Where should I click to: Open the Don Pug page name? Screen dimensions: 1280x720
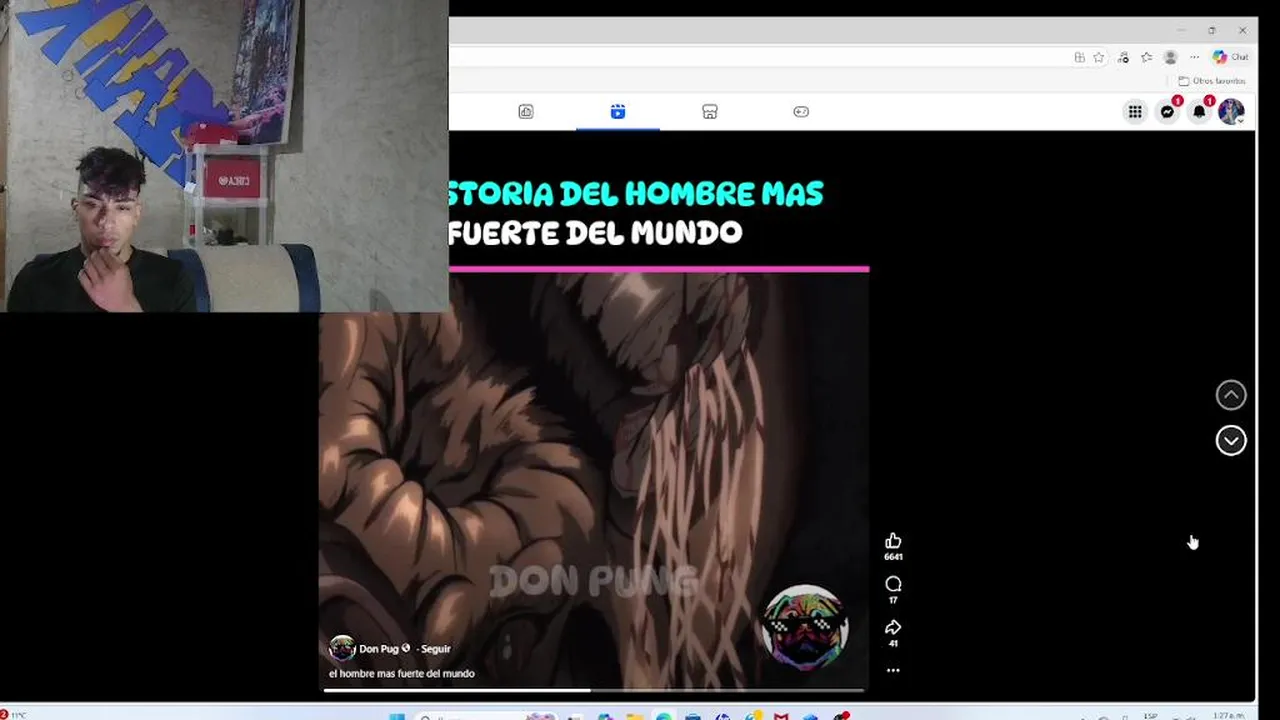tap(379, 649)
